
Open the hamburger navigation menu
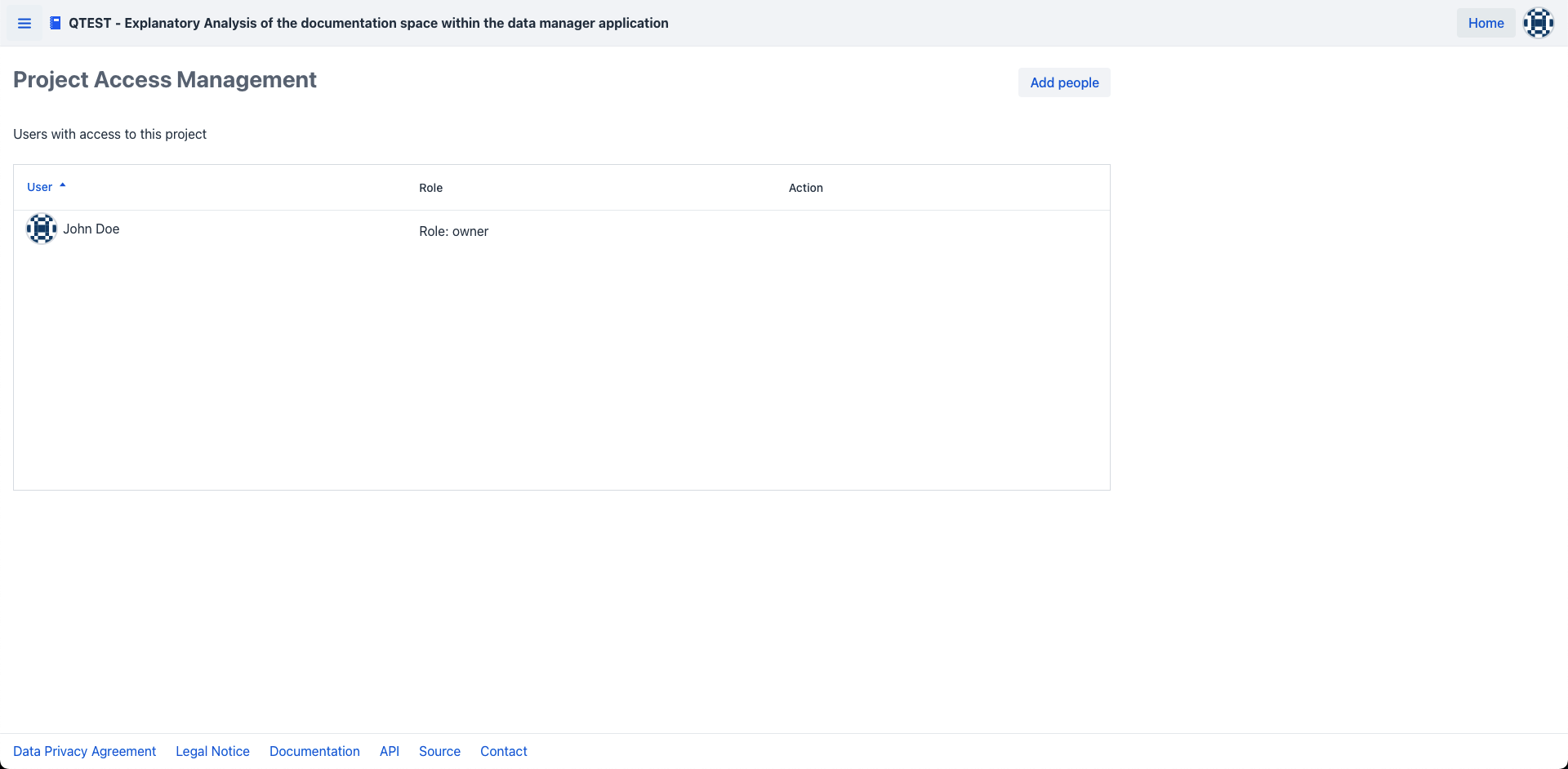click(x=24, y=23)
